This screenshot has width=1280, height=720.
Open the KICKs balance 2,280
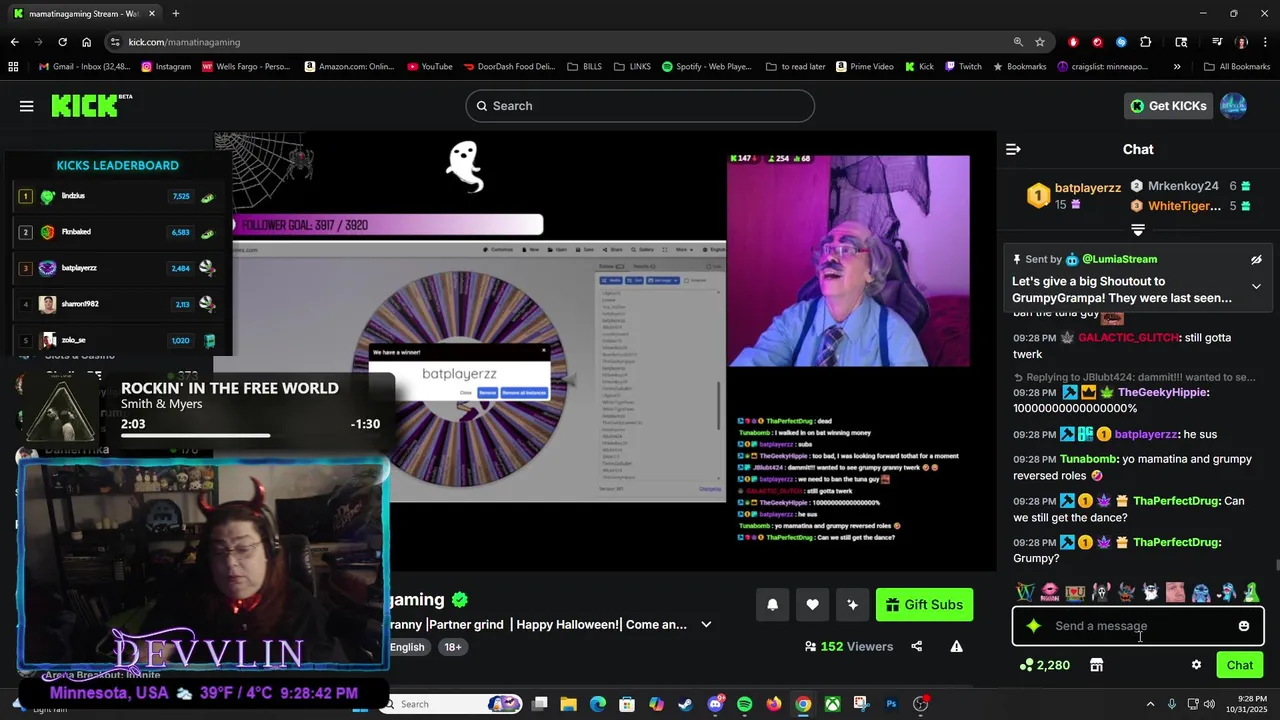pos(1045,665)
